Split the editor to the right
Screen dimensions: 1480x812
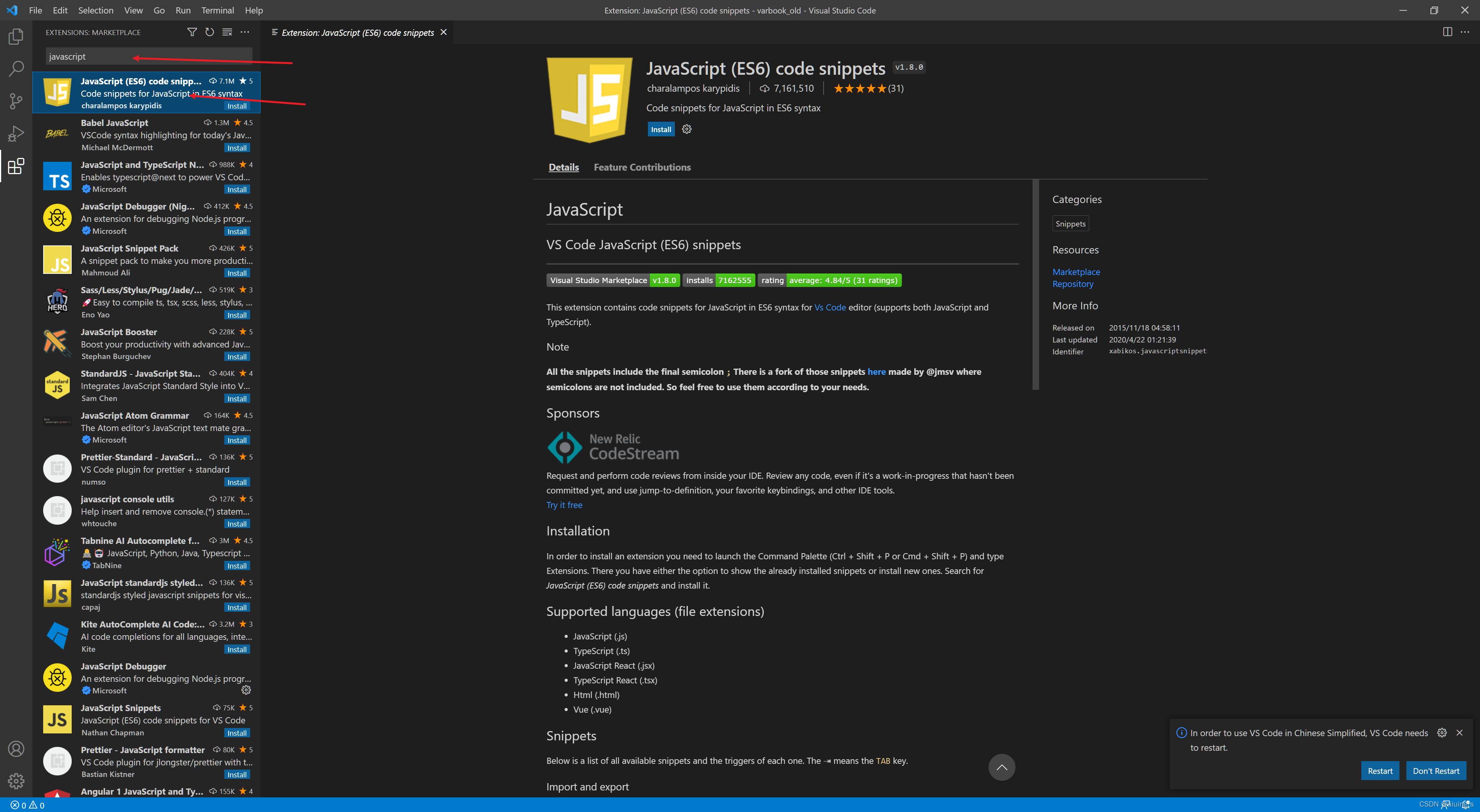click(x=1447, y=32)
